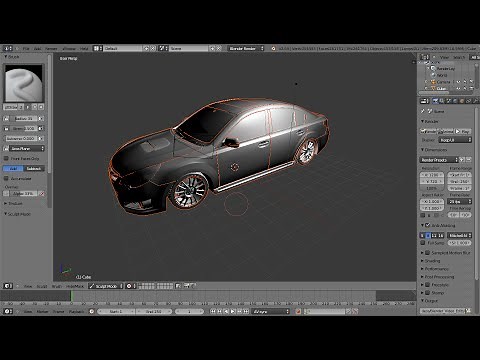Select the Render properties tab icon
The width and height of the screenshot is (480, 360).
[435, 101]
